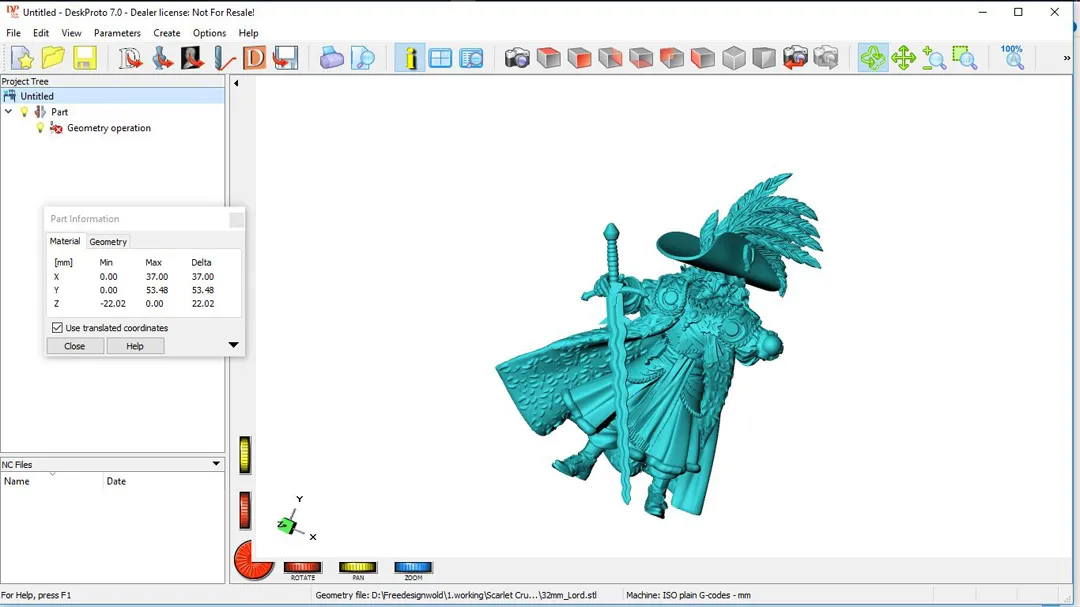This screenshot has height=607, width=1080.
Task: Click the yellow PAN thumbwheel
Action: coord(357,567)
